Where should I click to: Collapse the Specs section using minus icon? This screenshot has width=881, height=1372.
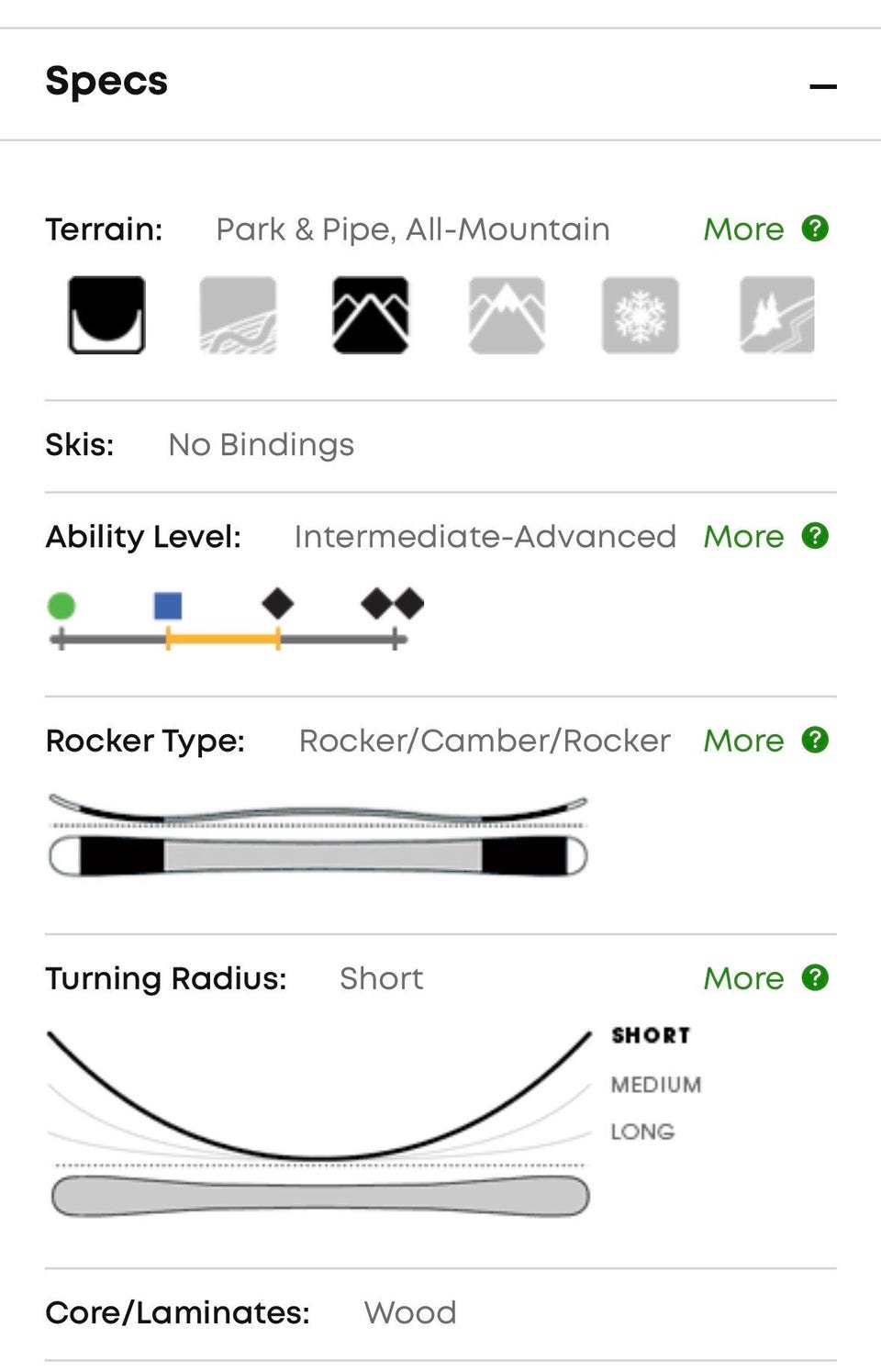823,87
